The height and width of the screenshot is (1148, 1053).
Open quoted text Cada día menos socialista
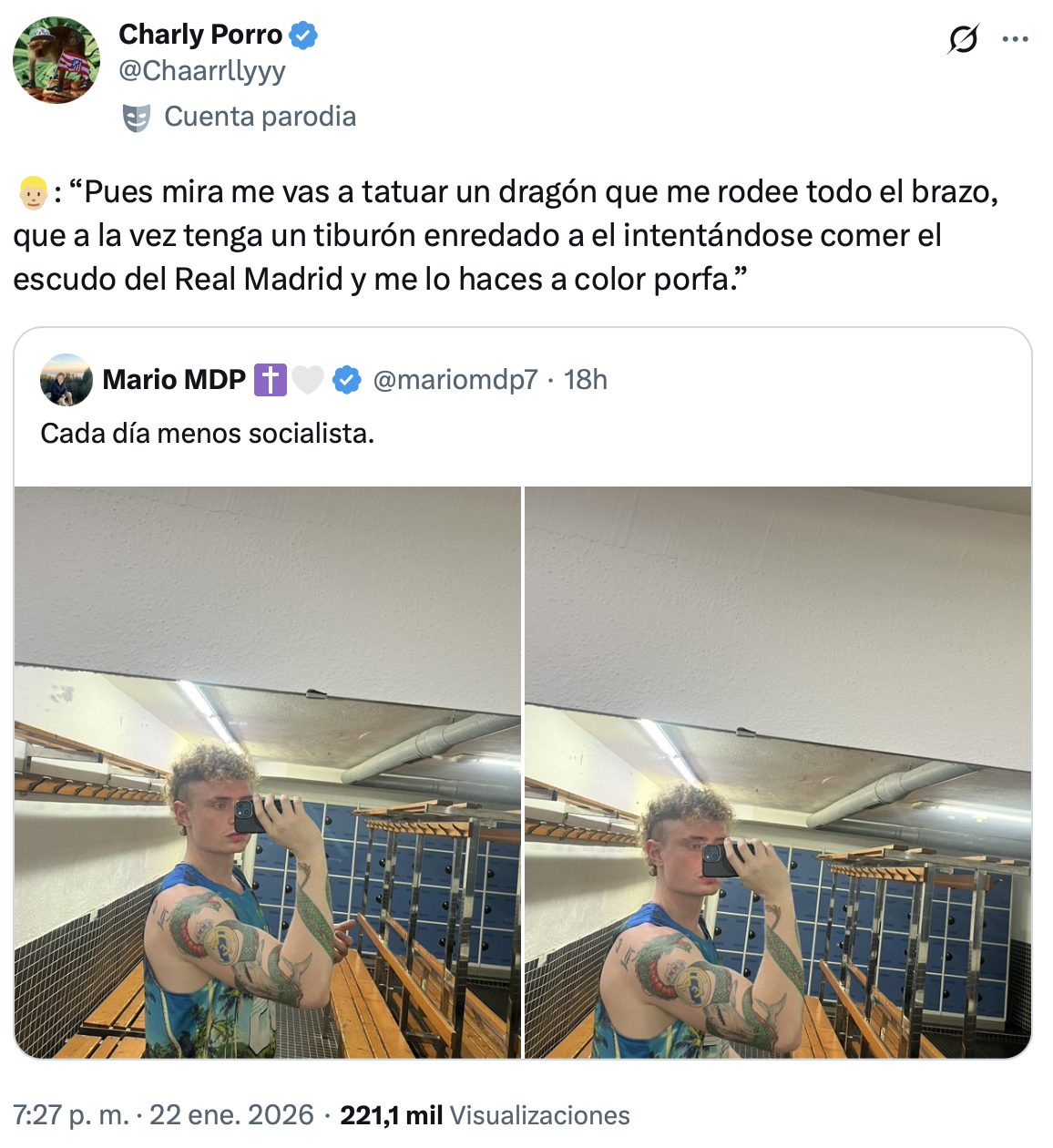pyautogui.click(x=208, y=433)
